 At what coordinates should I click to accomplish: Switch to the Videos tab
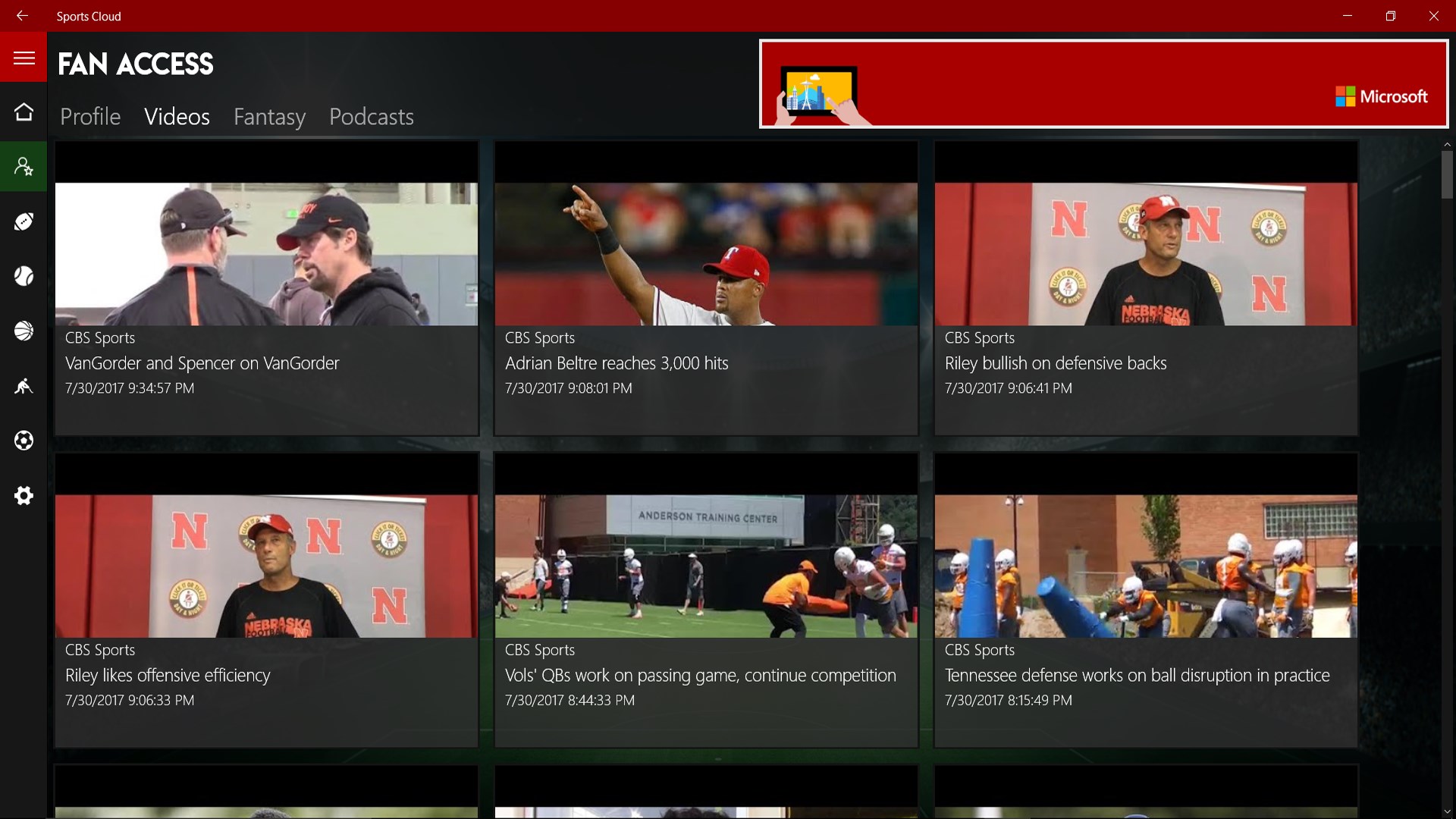point(177,117)
